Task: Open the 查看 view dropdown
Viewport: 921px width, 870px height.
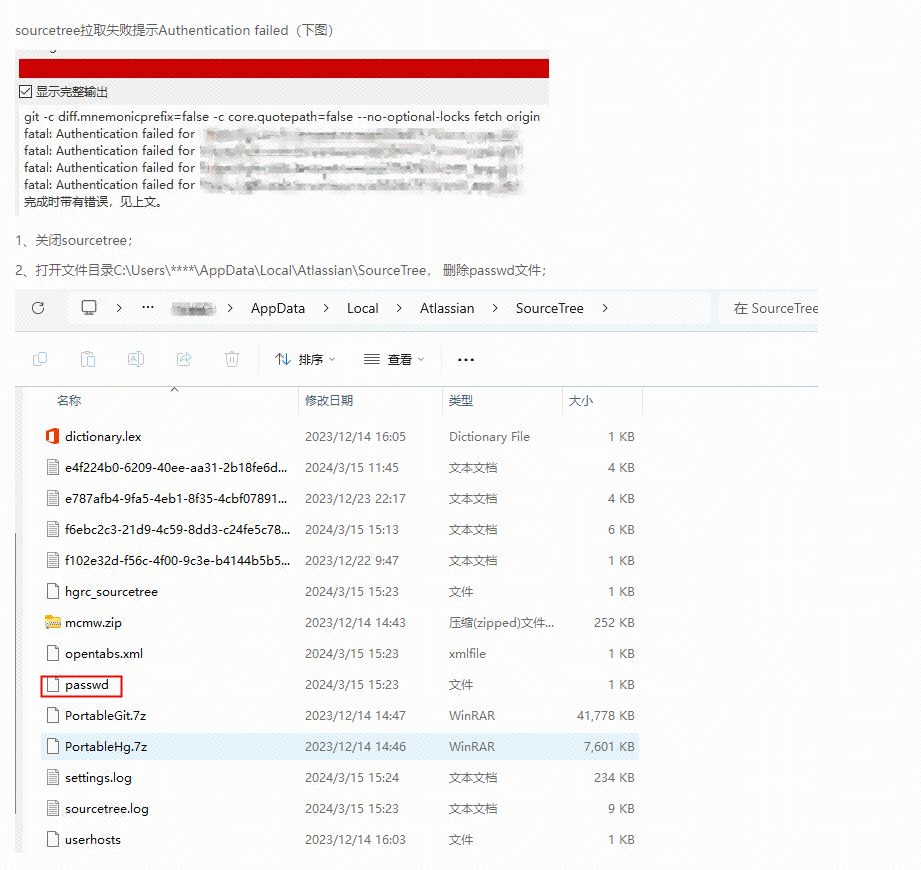Action: pos(394,360)
